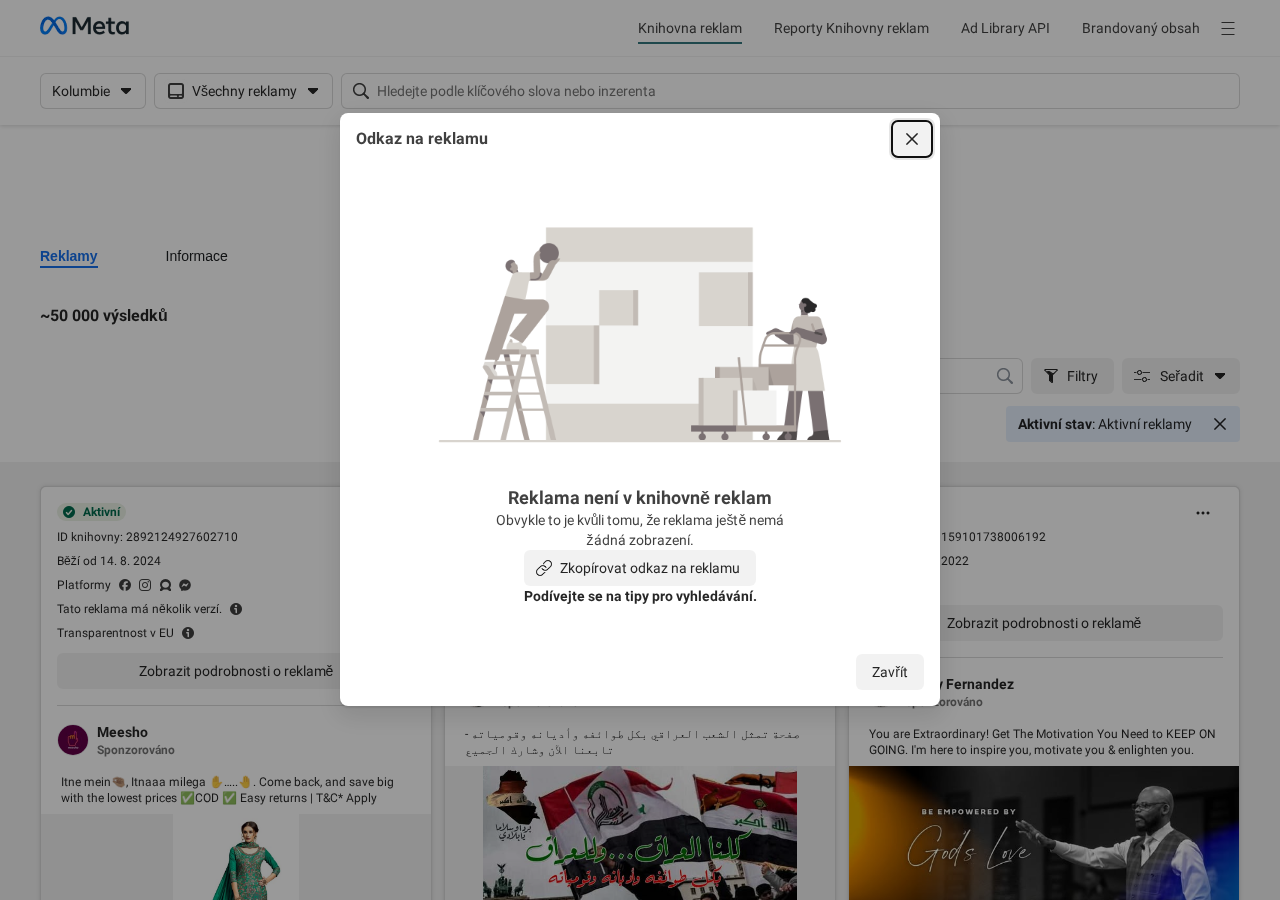Click the info icon next to Transparentnost v EU
Screen dimensions: 1280x900
click(188, 633)
